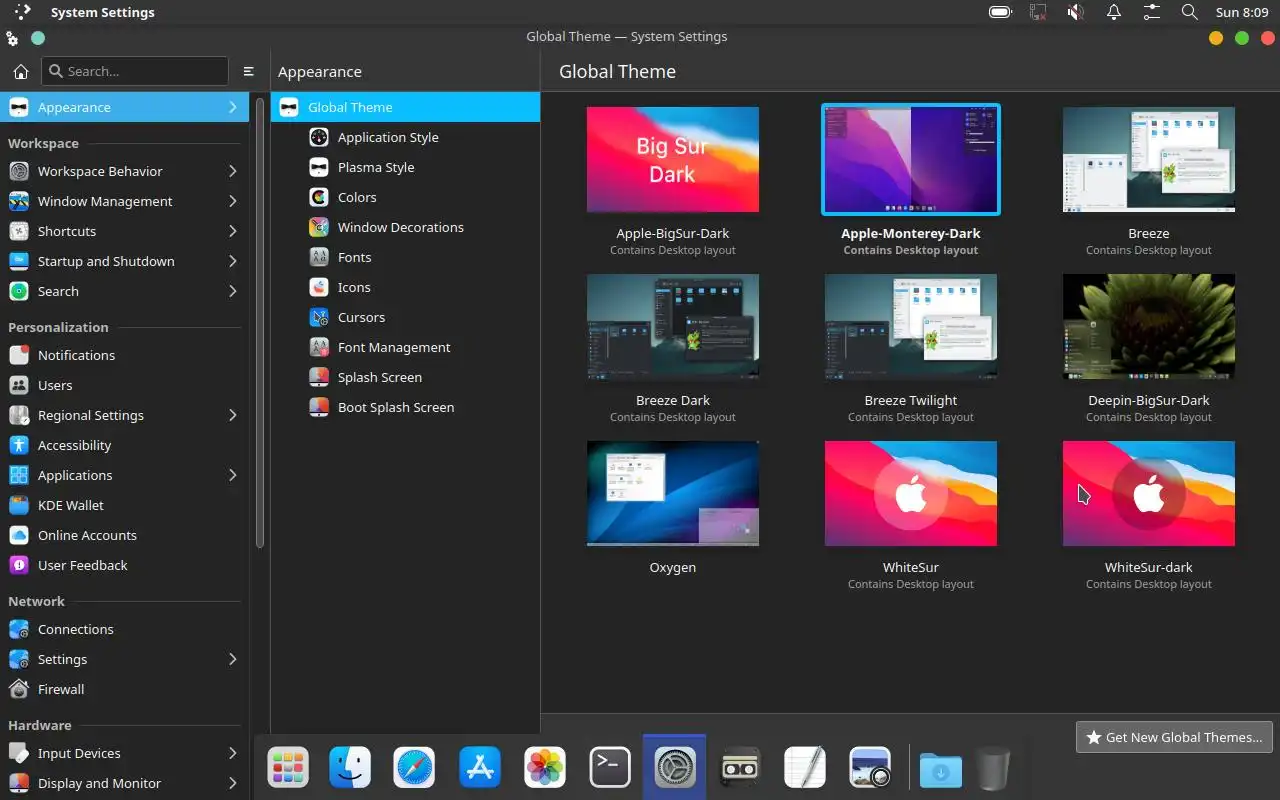Click the Fonts icon
This screenshot has height=800, width=1280.
319,257
